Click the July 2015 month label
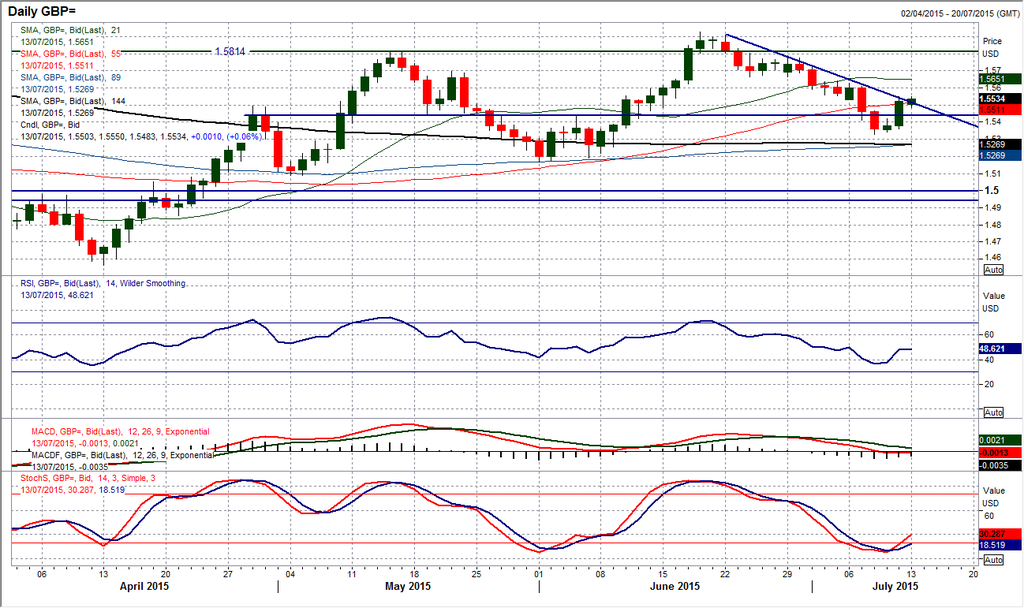 coord(895,586)
